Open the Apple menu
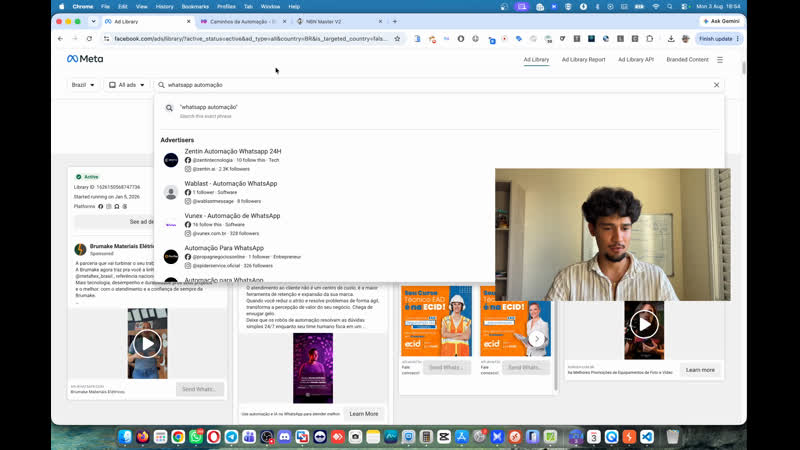This screenshot has height=450, width=800. [62, 7]
